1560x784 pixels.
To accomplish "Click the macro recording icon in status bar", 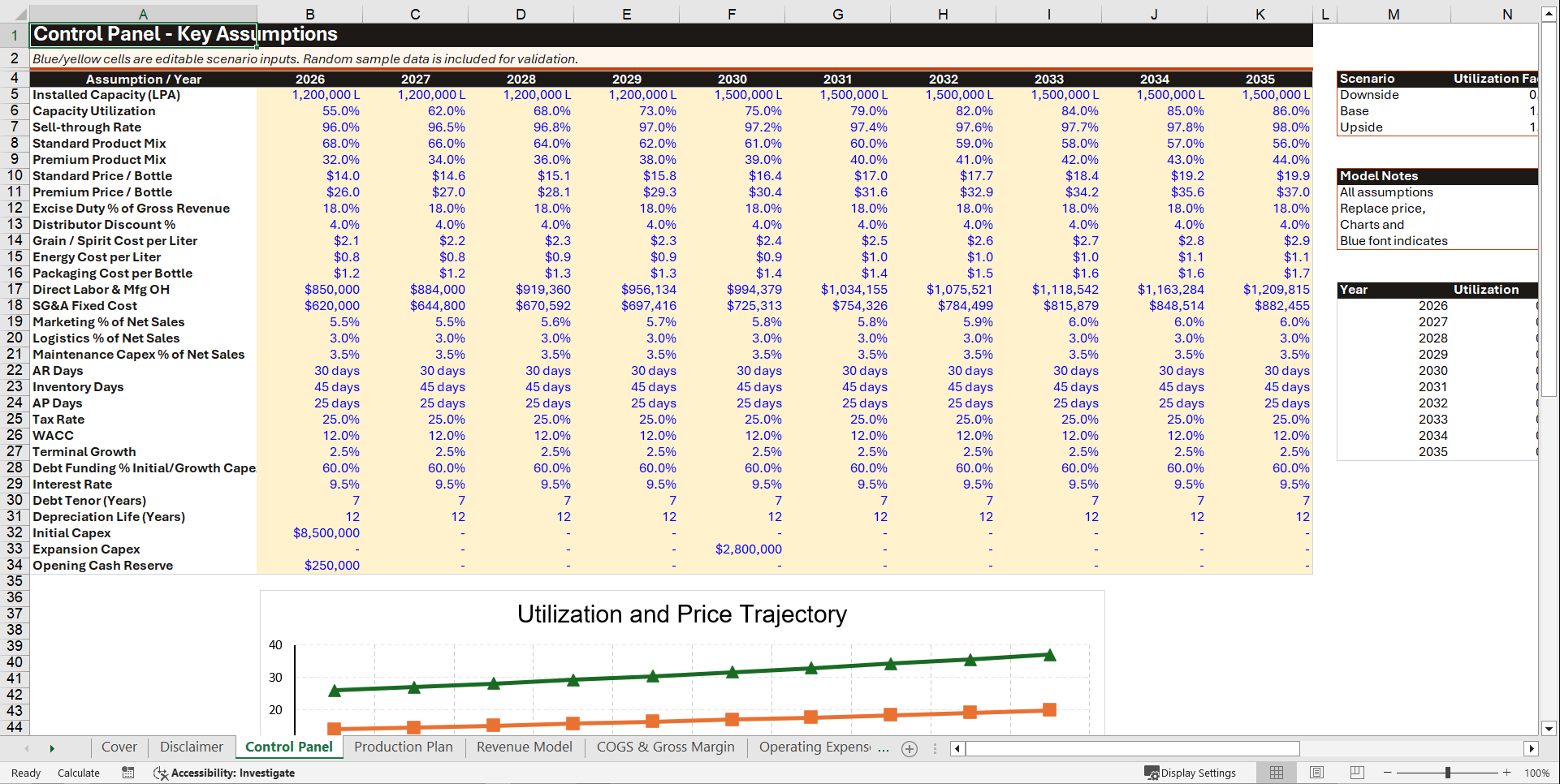I will tap(127, 773).
